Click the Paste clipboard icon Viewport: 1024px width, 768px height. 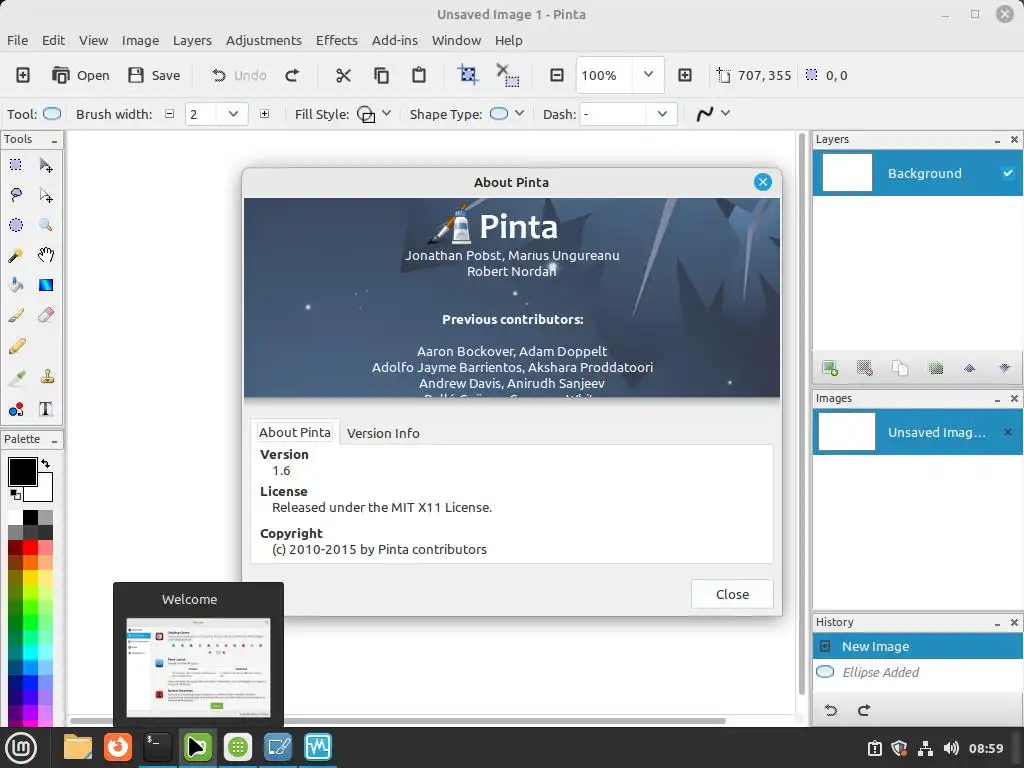pyautogui.click(x=419, y=75)
